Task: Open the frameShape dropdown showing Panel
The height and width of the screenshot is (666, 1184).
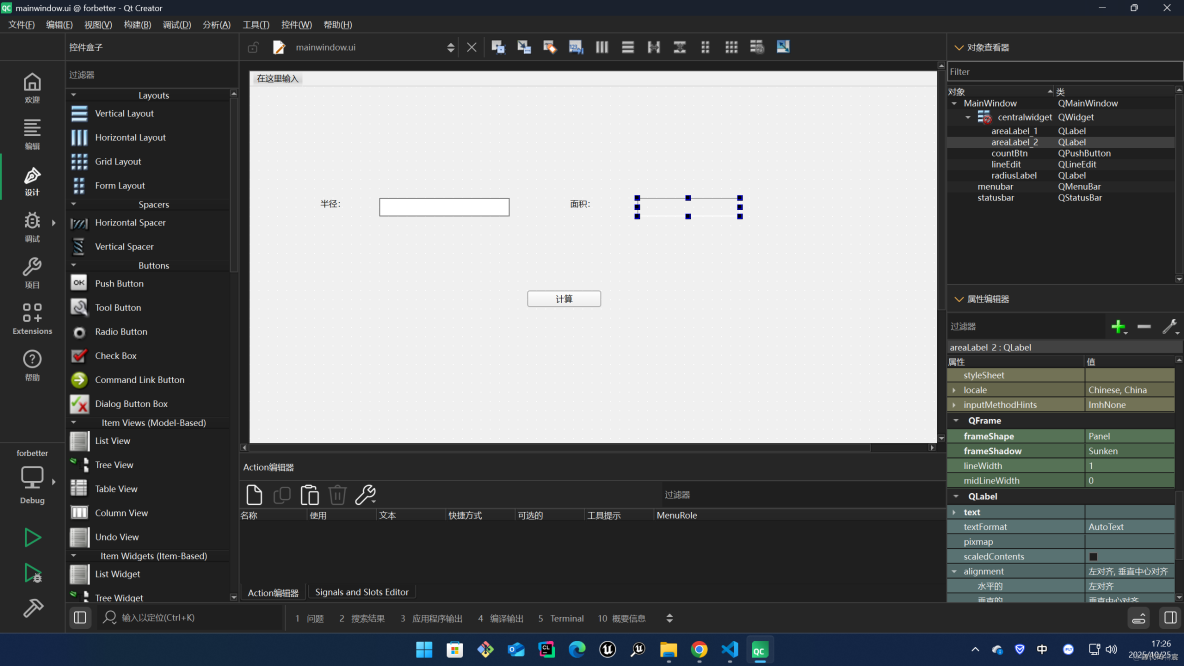Action: point(1130,436)
